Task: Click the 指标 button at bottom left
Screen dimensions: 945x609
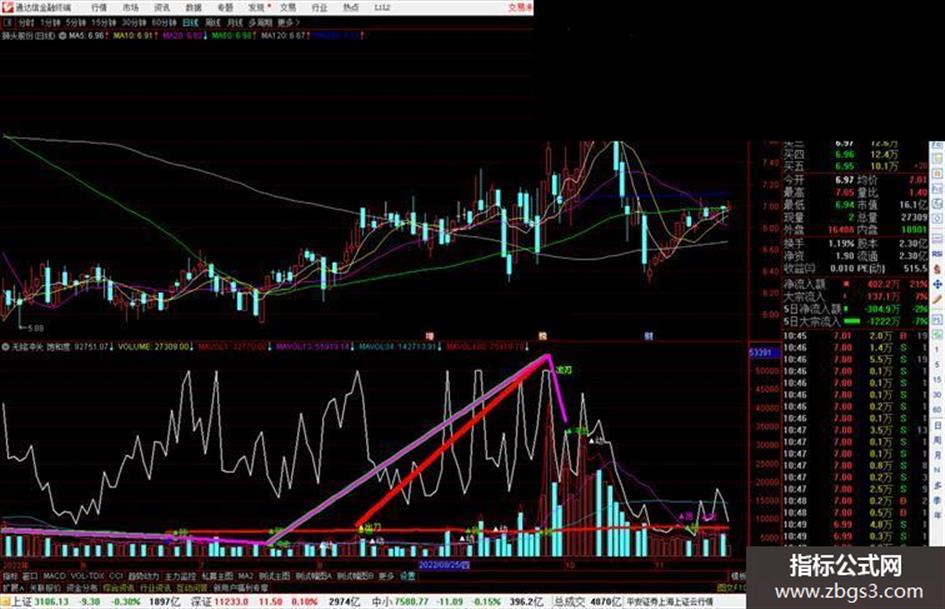Action: point(10,576)
